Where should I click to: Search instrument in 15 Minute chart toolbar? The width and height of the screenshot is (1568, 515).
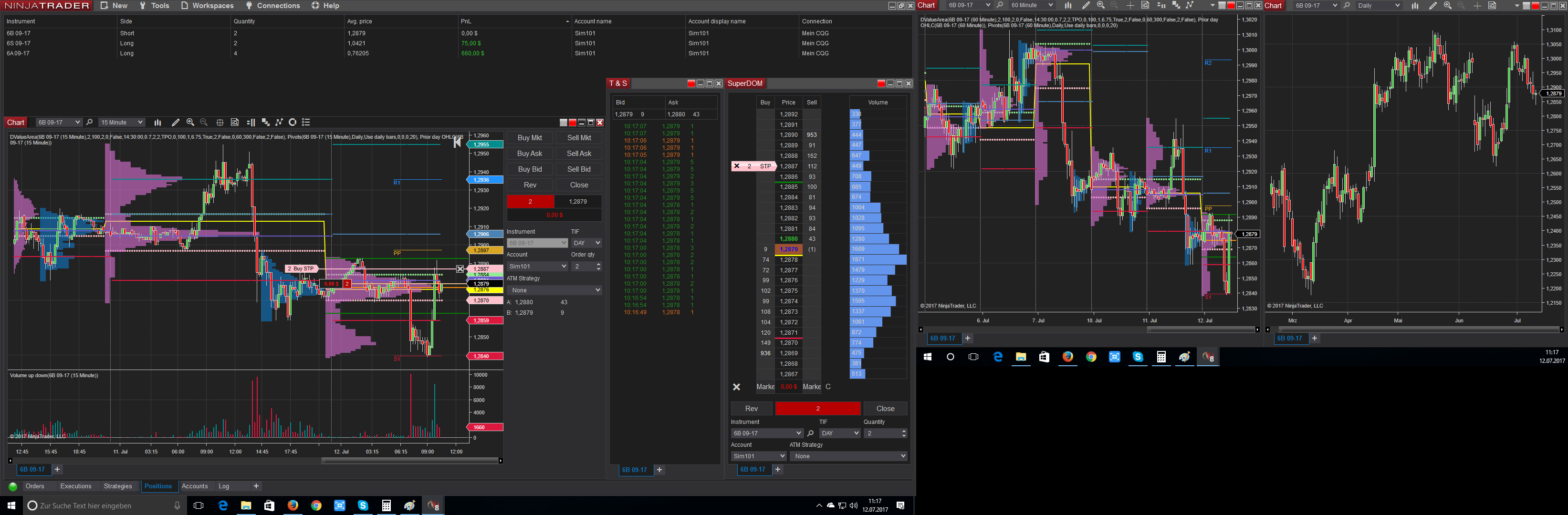[x=90, y=122]
